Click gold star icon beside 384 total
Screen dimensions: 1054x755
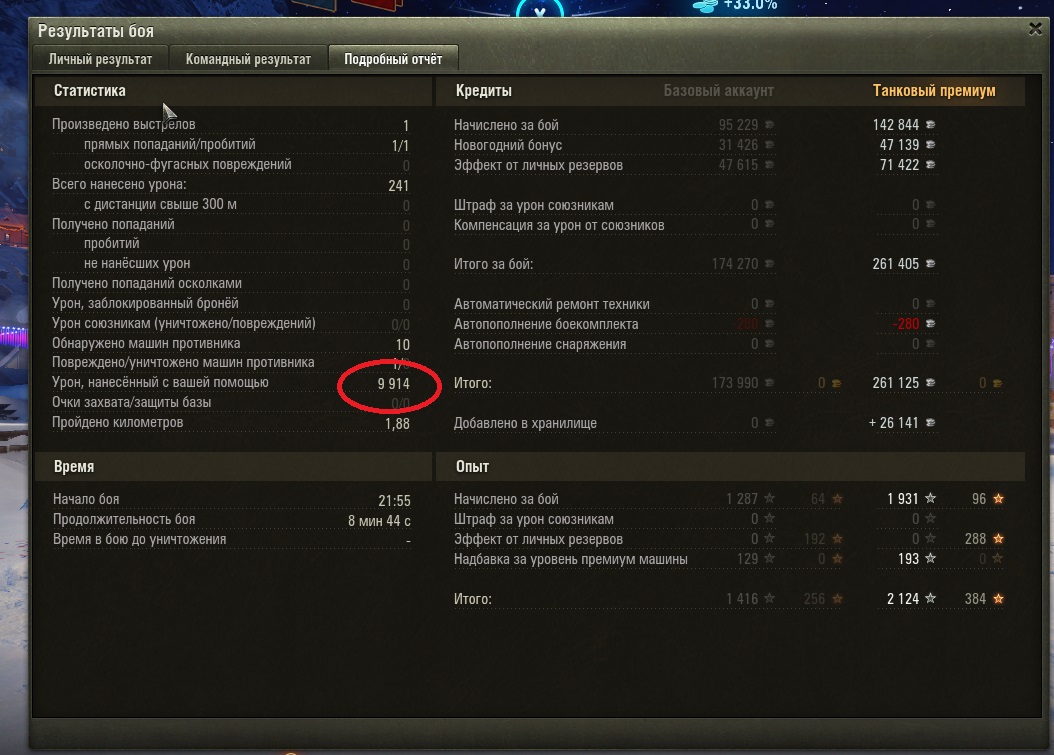[998, 598]
